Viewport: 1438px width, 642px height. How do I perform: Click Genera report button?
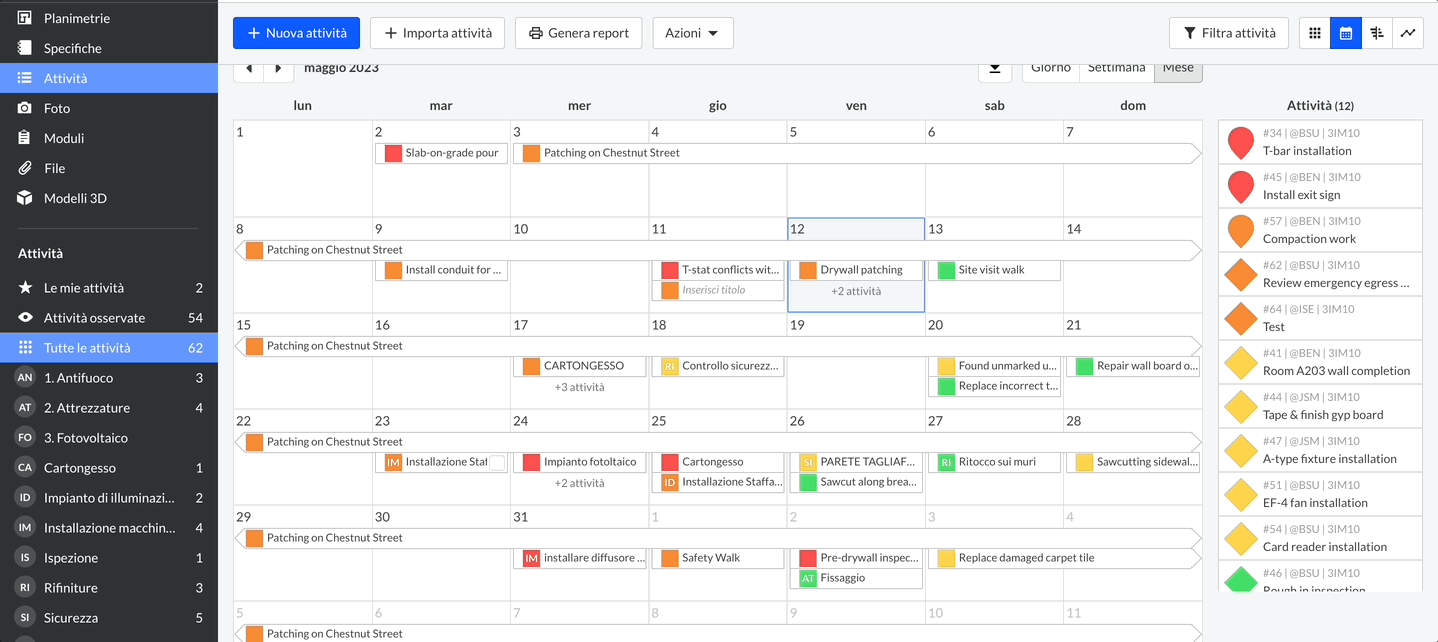[578, 33]
